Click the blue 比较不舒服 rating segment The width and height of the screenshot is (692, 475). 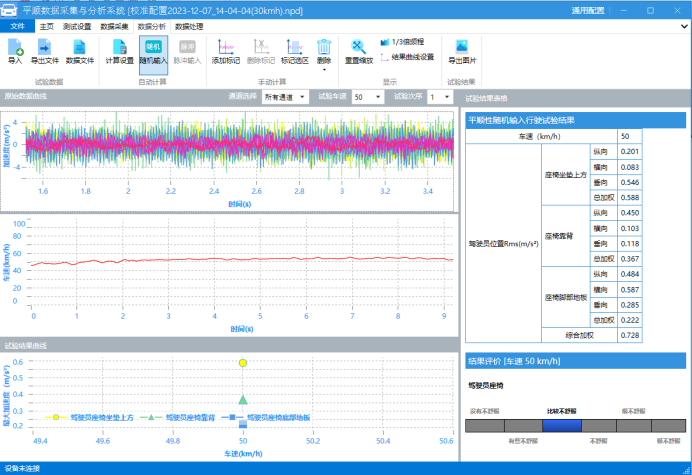pos(561,425)
